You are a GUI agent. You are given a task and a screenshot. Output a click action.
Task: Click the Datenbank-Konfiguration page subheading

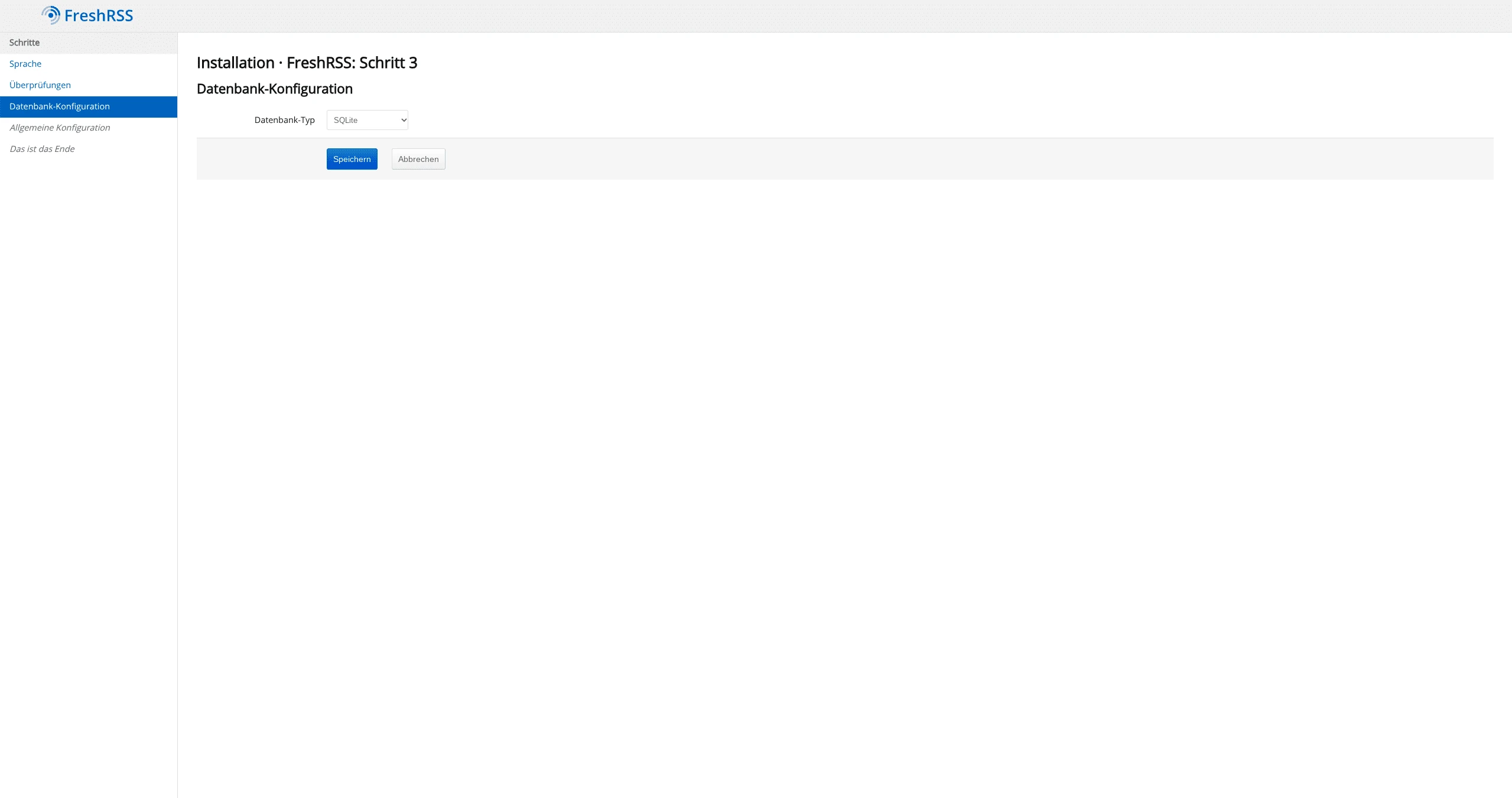(274, 89)
